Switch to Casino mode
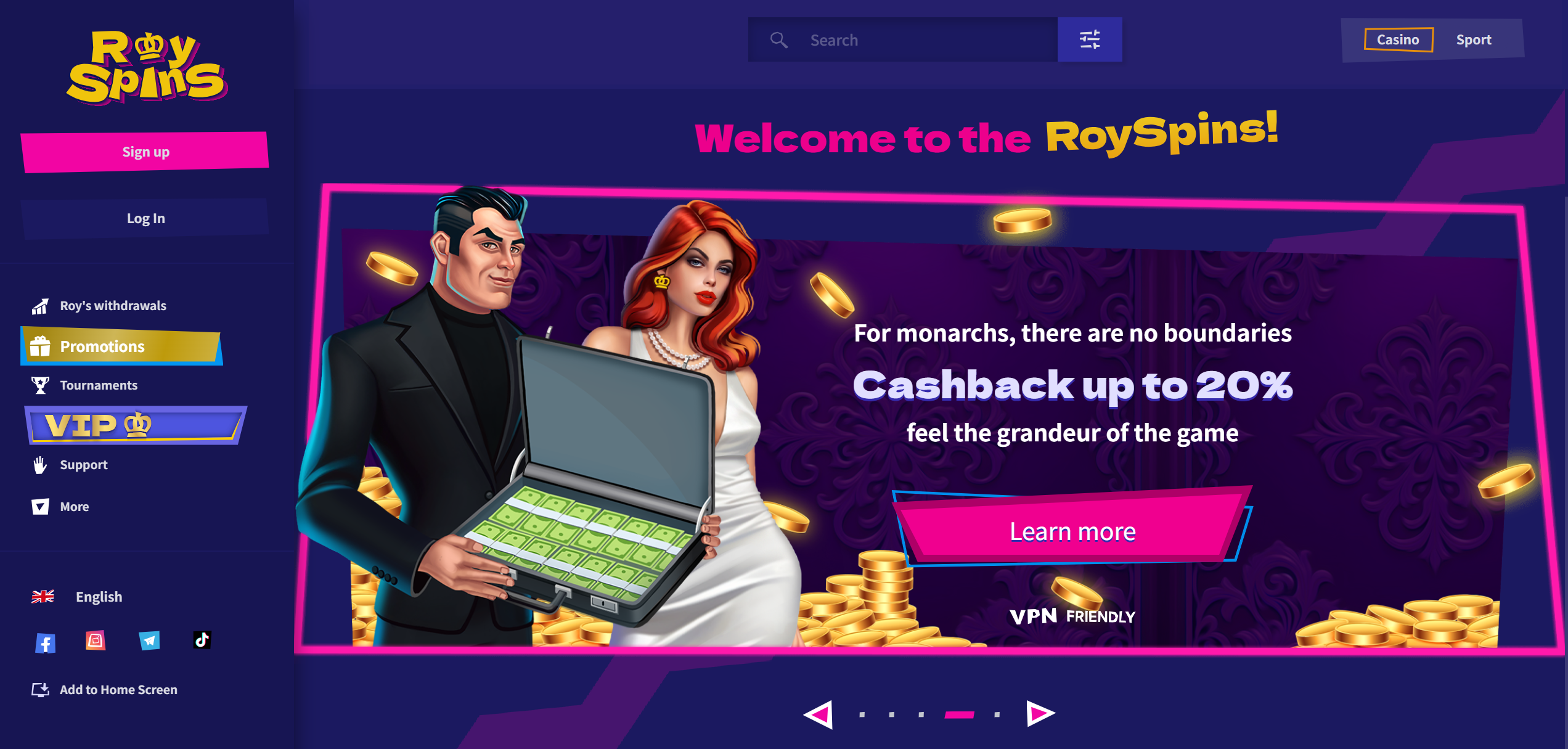 [1399, 40]
